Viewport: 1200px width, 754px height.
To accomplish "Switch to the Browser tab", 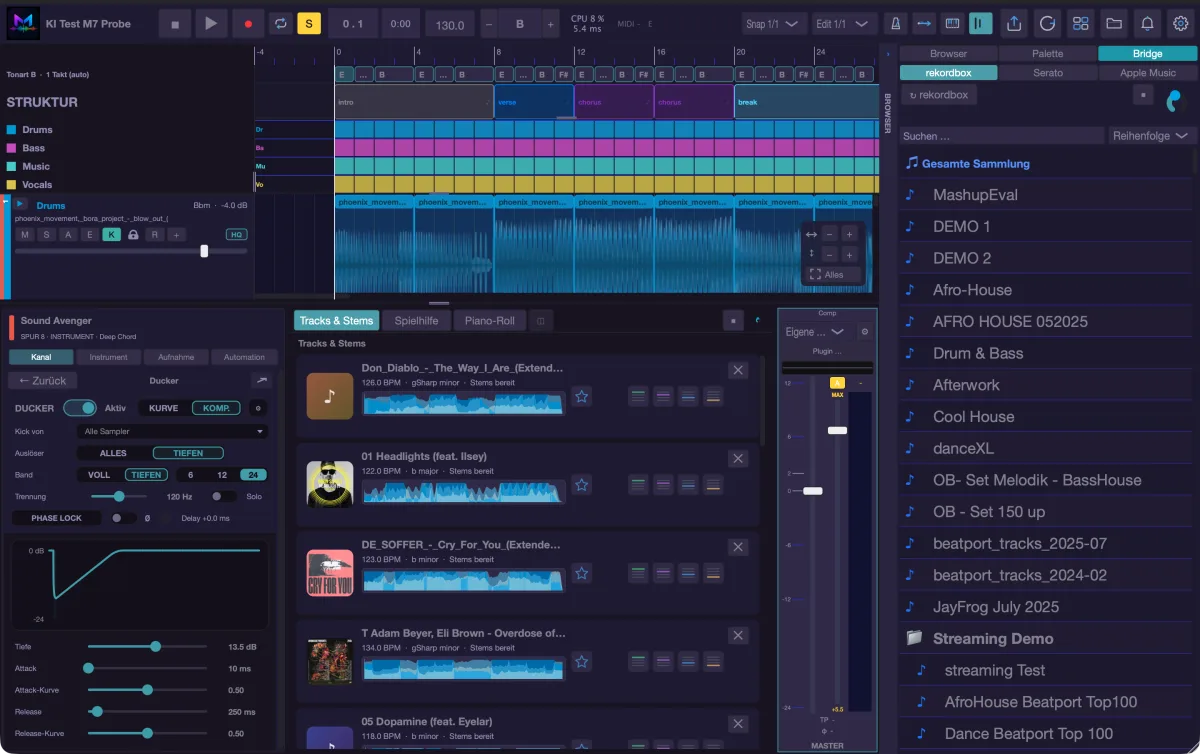I will (x=948, y=53).
